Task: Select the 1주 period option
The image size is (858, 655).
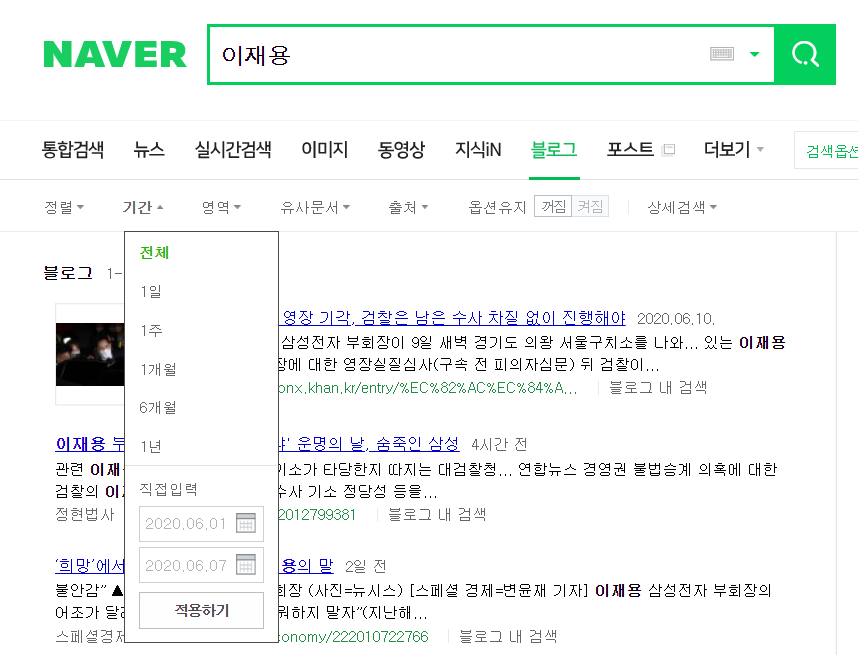Action: coord(151,330)
